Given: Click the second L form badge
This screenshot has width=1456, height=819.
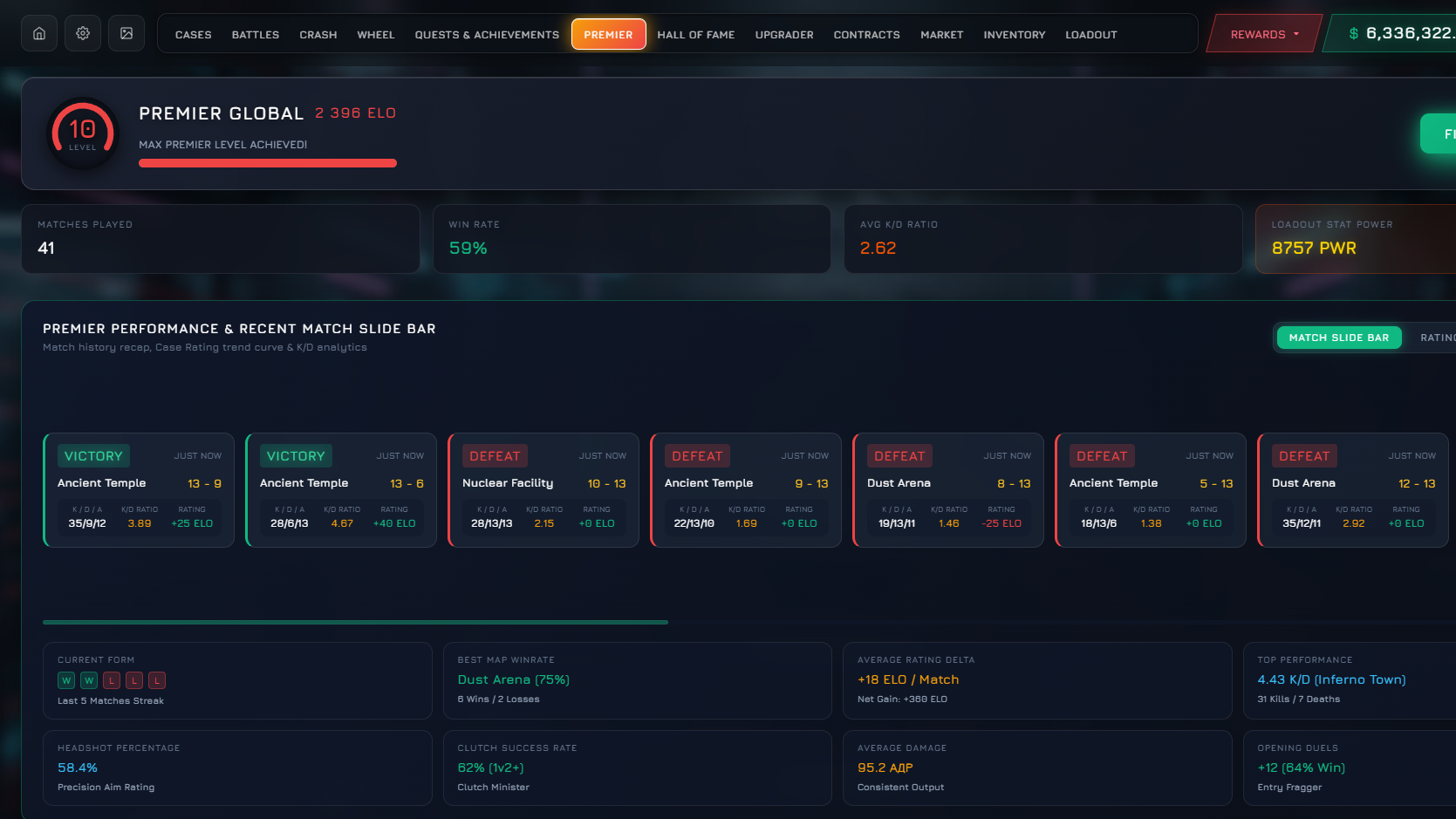Looking at the screenshot, I should (x=134, y=680).
